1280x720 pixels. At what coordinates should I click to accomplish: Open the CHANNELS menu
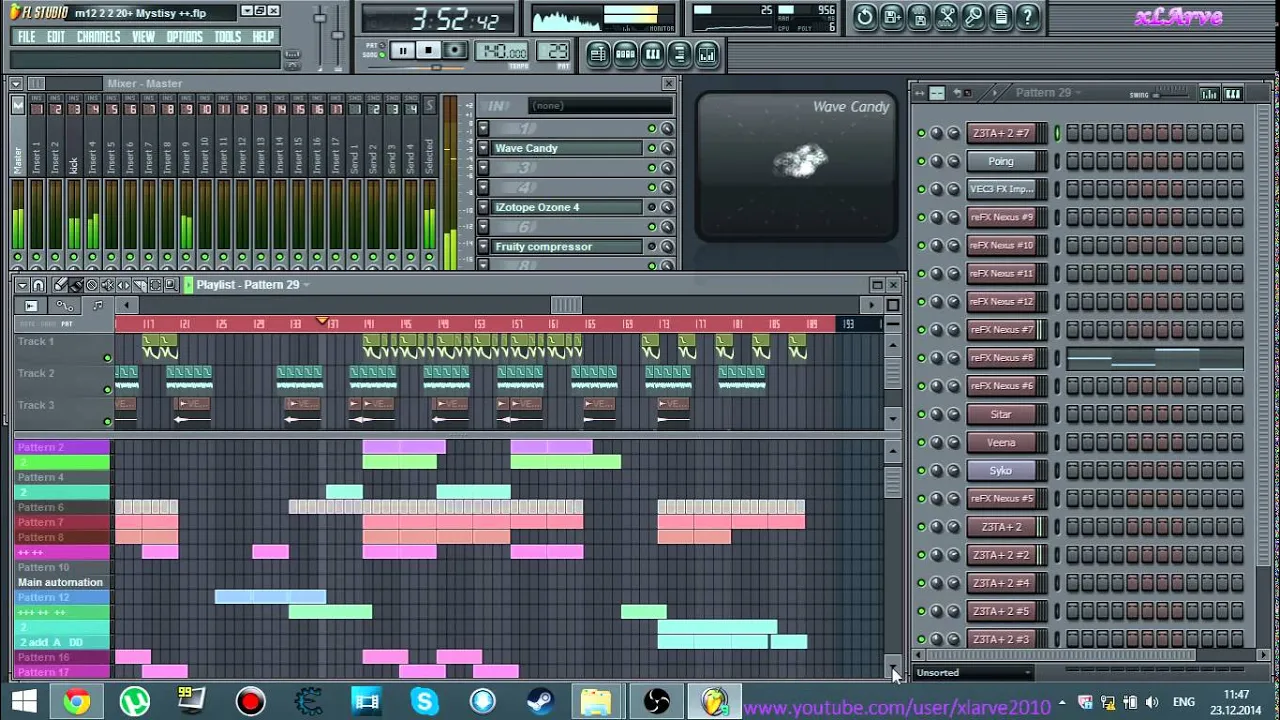(x=99, y=37)
